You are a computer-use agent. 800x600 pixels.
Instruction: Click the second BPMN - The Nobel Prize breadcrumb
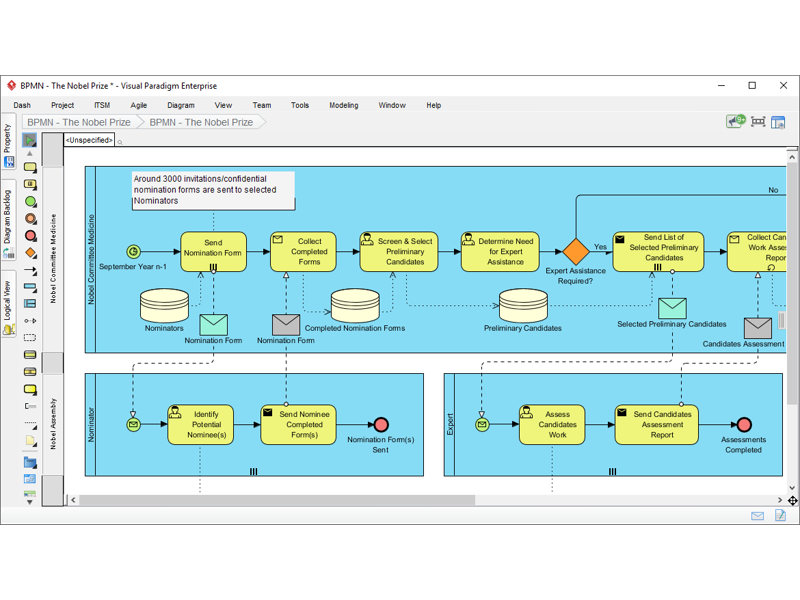point(201,122)
